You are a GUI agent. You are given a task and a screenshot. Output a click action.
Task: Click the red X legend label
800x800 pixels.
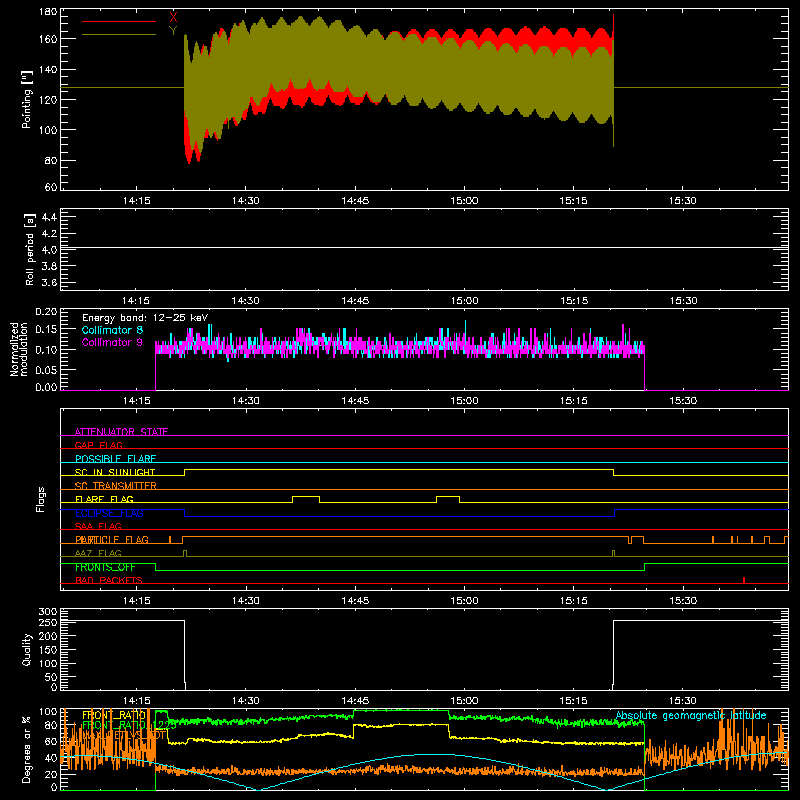point(173,17)
